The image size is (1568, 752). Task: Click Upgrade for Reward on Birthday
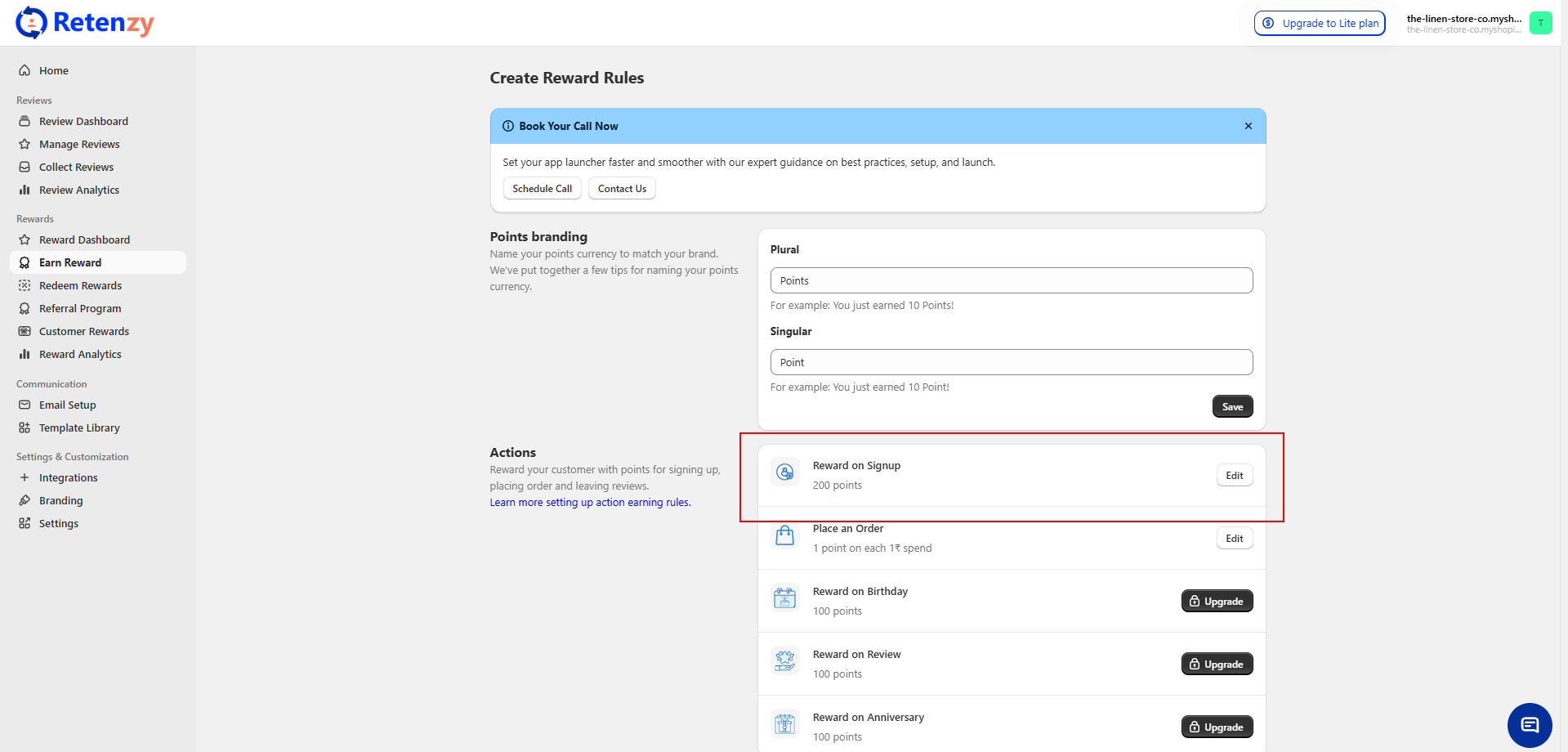point(1216,602)
